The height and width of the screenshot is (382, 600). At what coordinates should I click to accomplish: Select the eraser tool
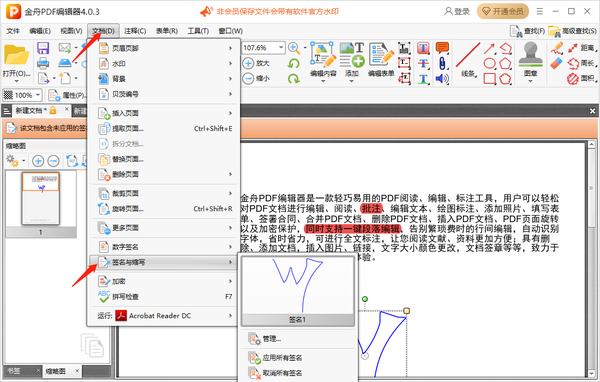pos(556,63)
